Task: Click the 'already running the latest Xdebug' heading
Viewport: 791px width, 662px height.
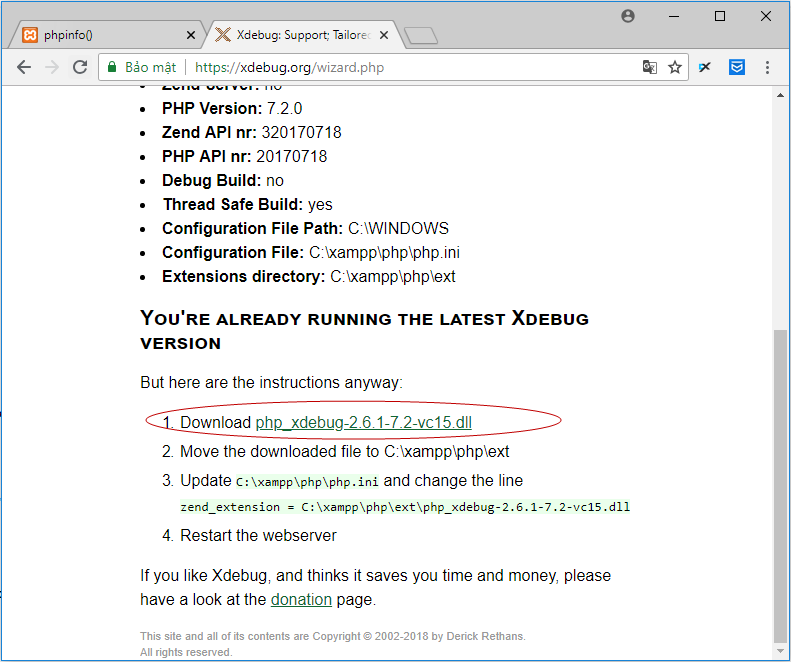Action: point(364,330)
